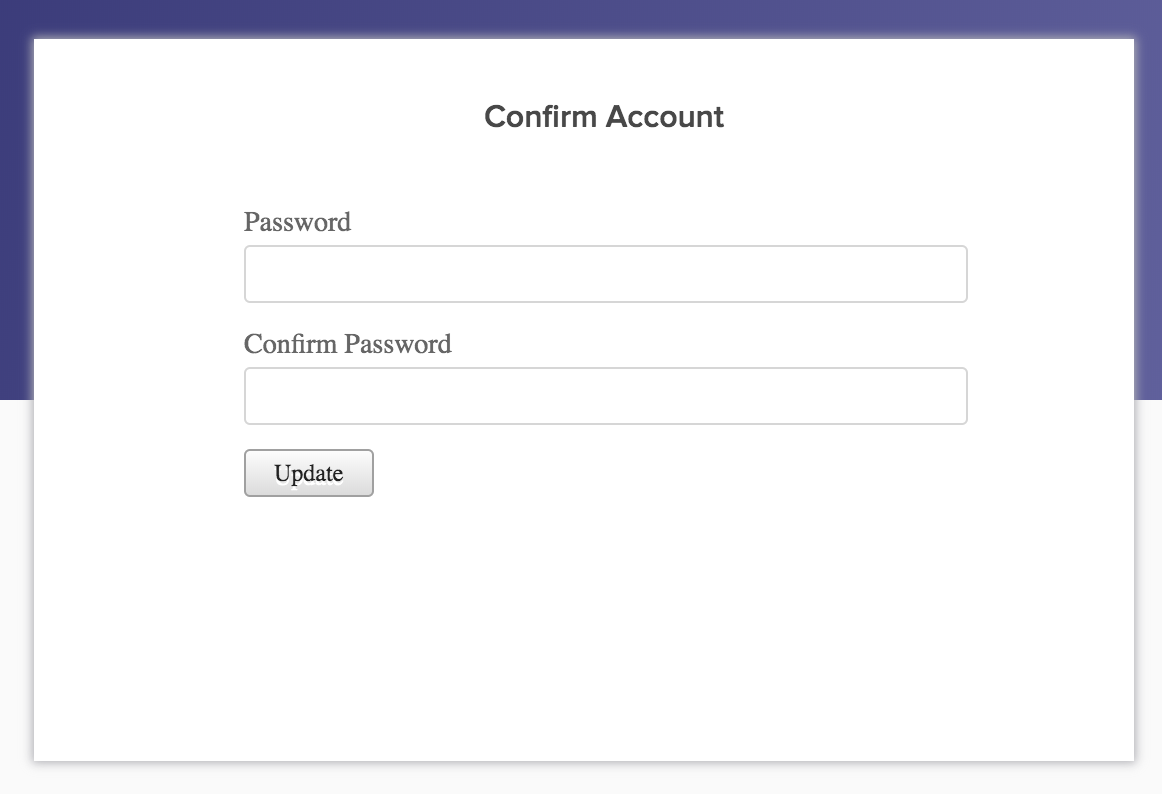
Task: Click the "Confirm Account" heading
Action: tap(604, 117)
